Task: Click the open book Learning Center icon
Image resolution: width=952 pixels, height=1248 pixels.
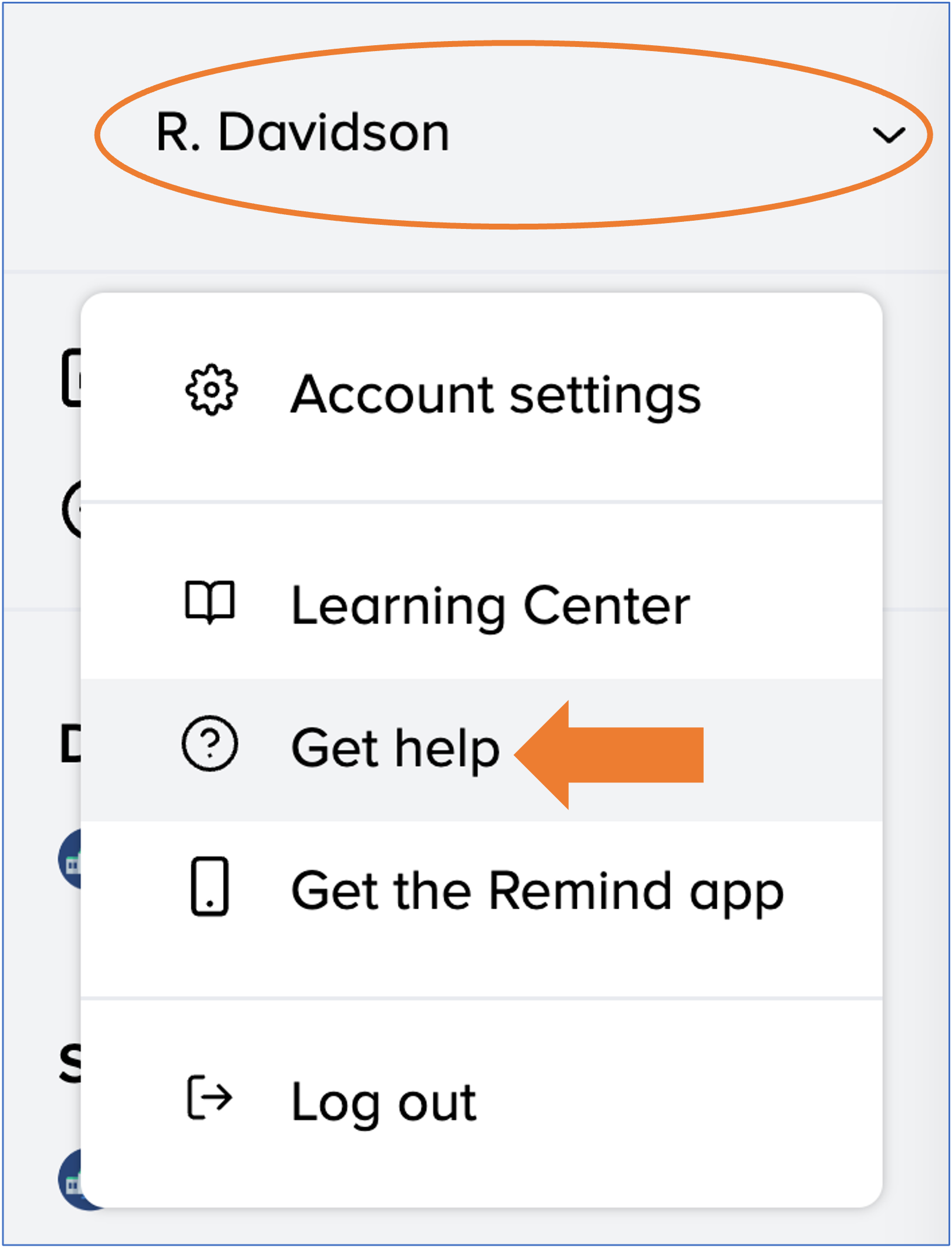Action: pos(210,602)
